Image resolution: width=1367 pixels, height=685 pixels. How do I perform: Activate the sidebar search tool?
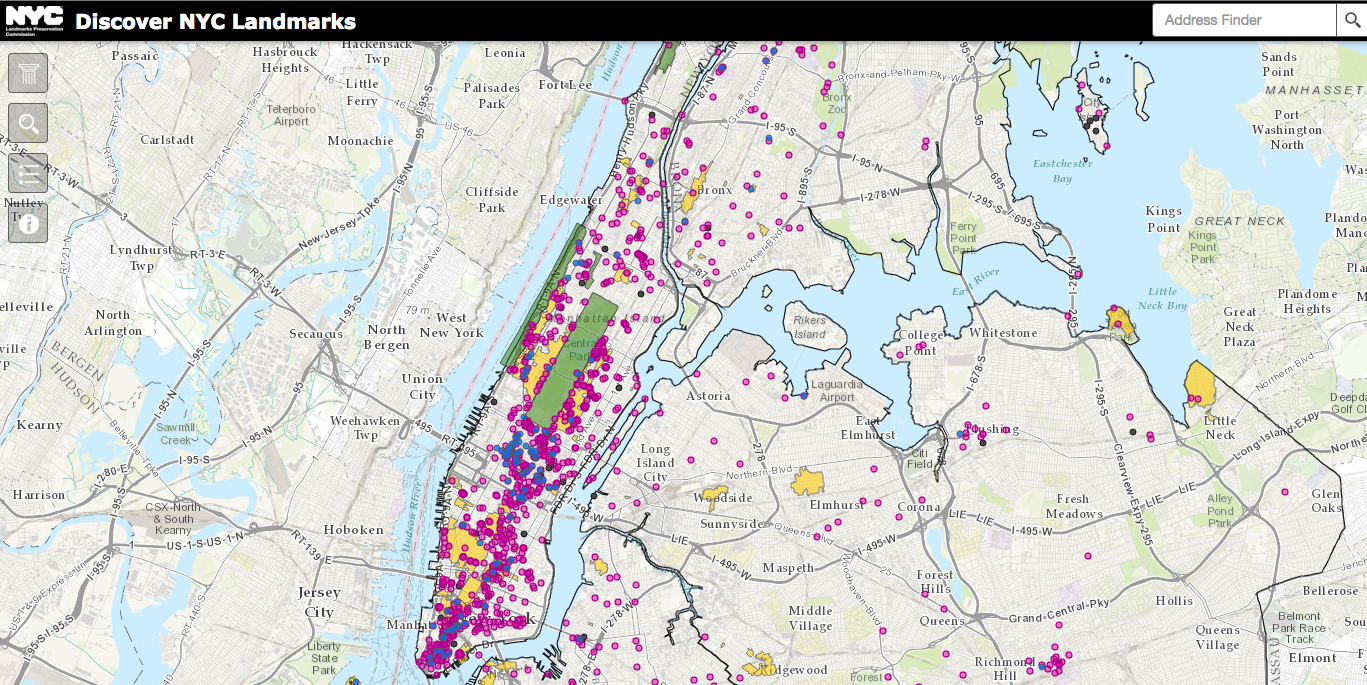click(x=27, y=122)
